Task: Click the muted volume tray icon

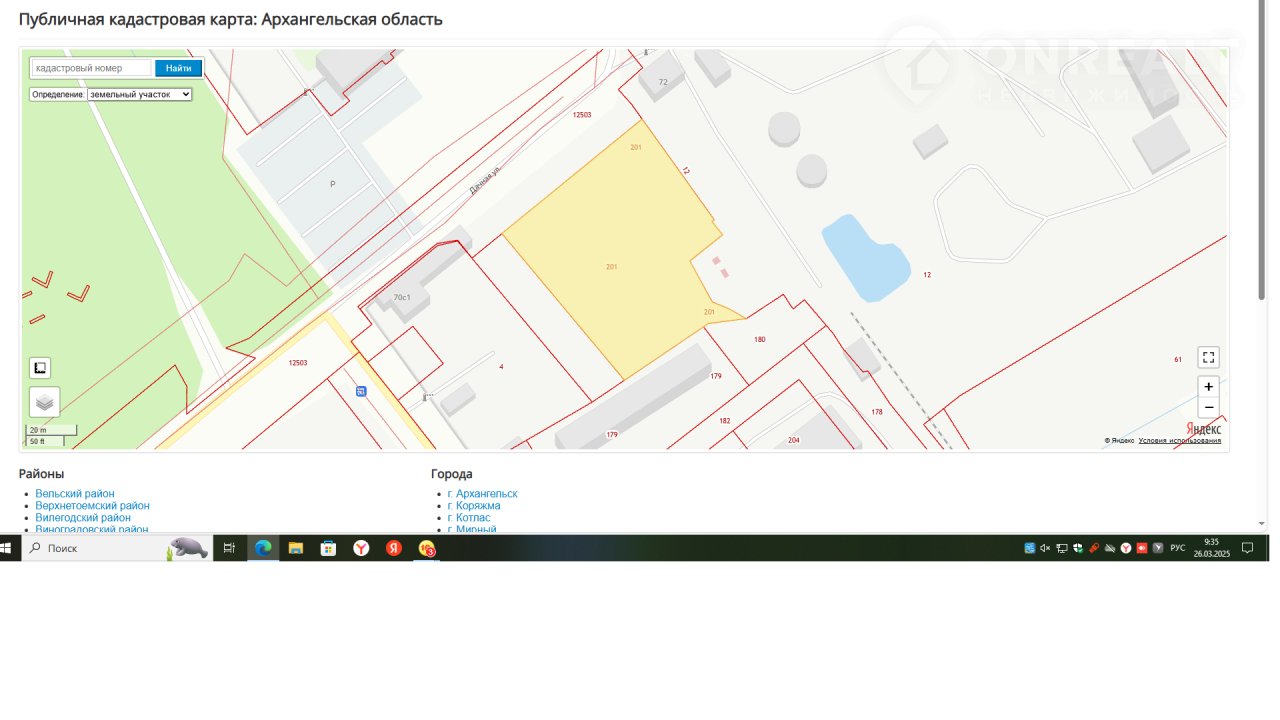Action: pos(1045,548)
